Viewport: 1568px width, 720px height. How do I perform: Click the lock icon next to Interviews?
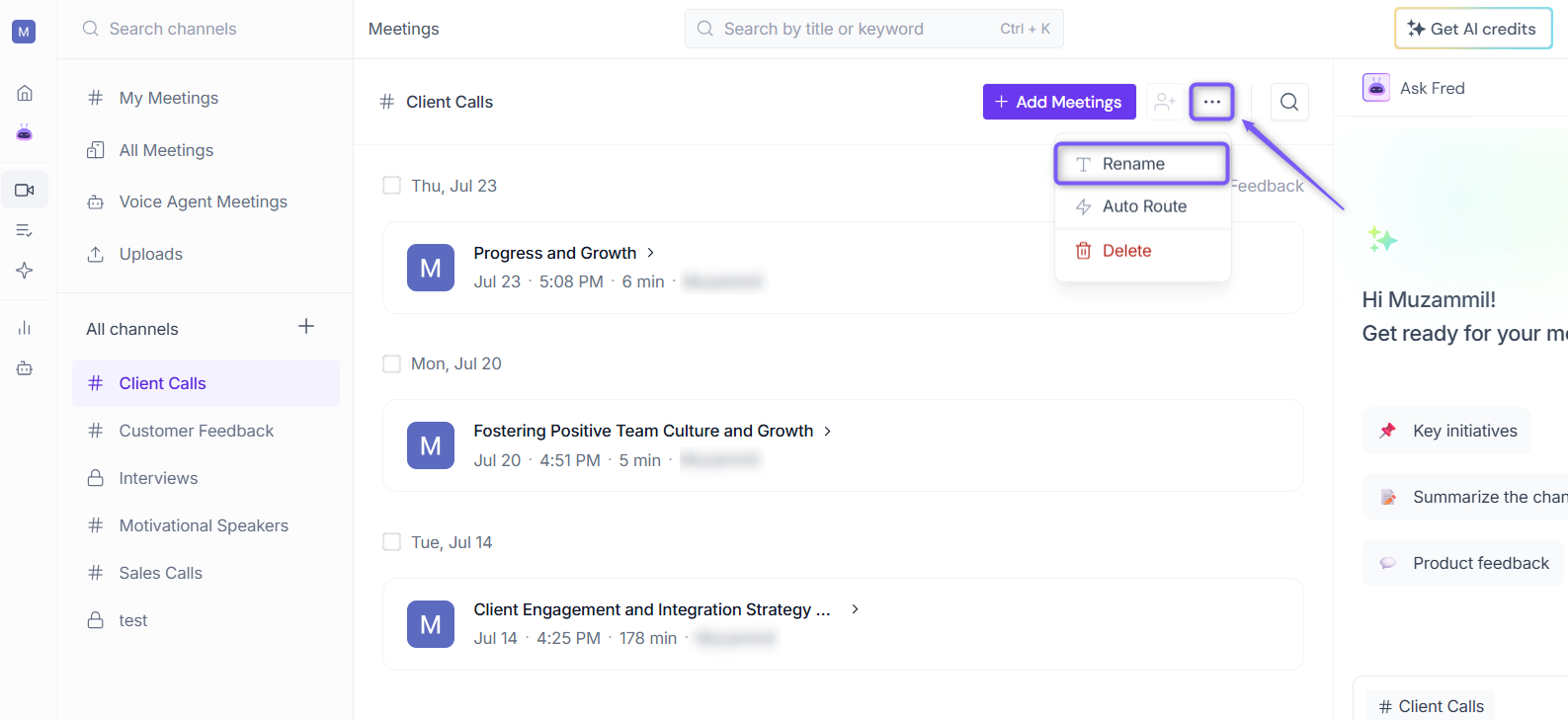pos(96,478)
